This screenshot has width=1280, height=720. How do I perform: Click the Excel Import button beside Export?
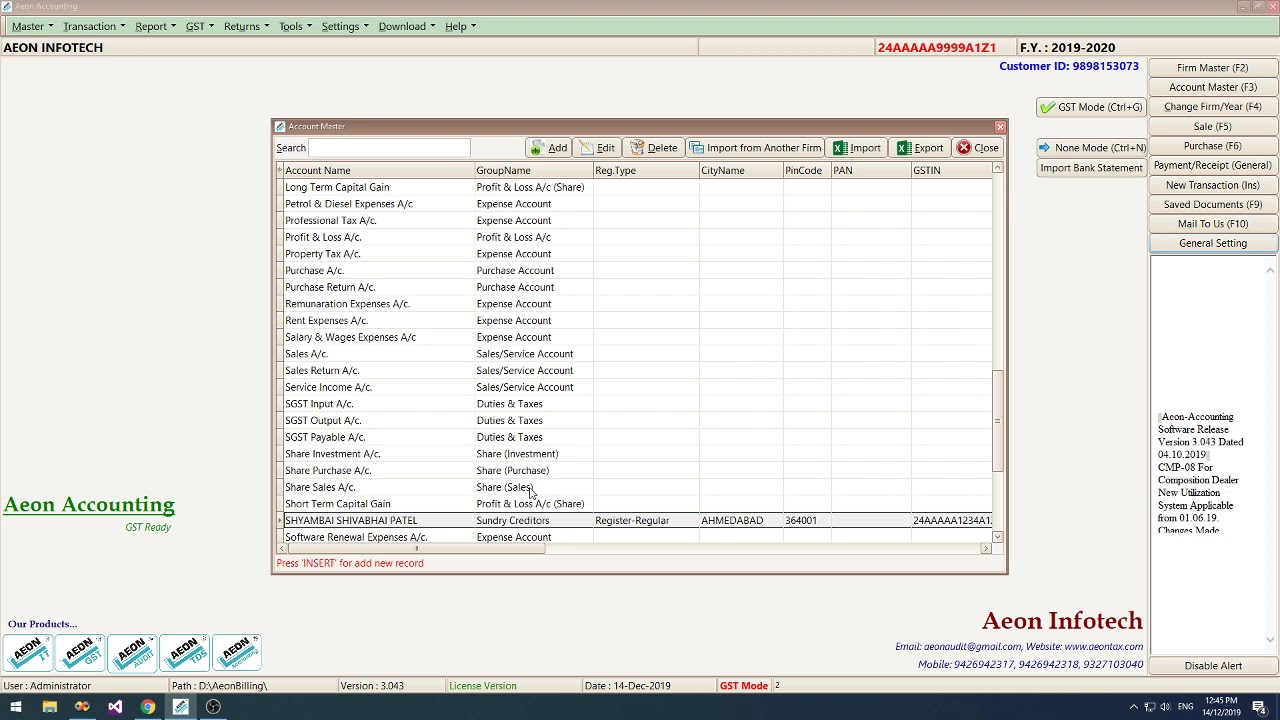(x=857, y=148)
